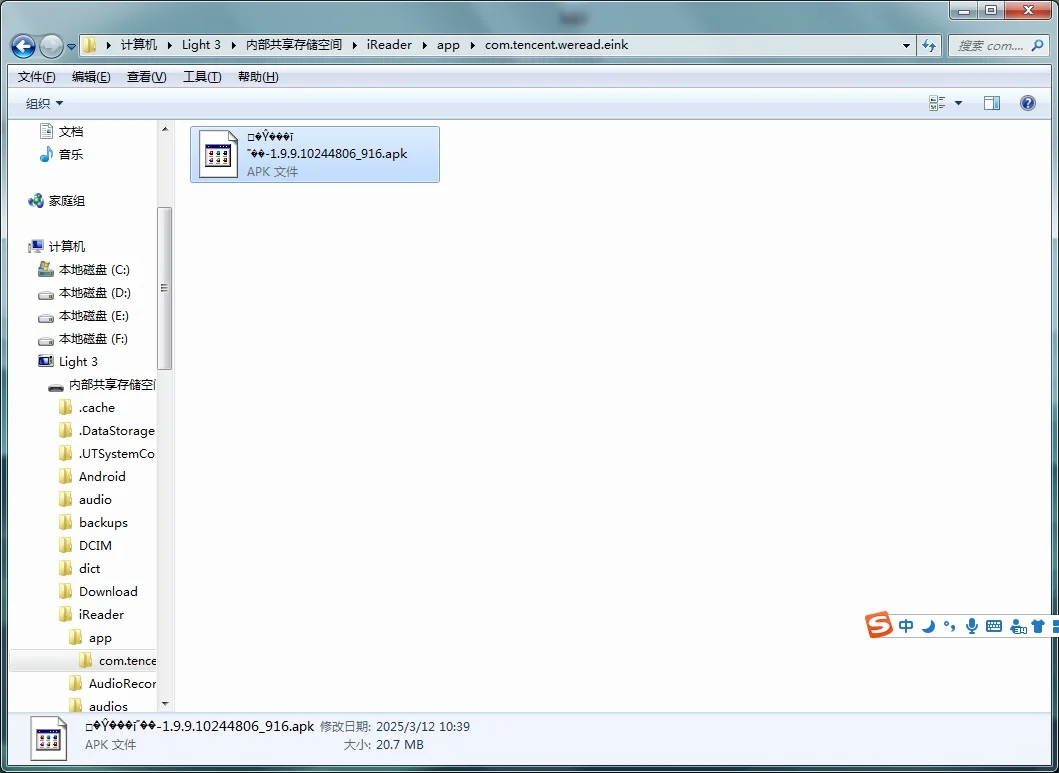This screenshot has width=1059, height=773.
Task: Select 内部共享存储空间 in the tree
Action: point(102,385)
